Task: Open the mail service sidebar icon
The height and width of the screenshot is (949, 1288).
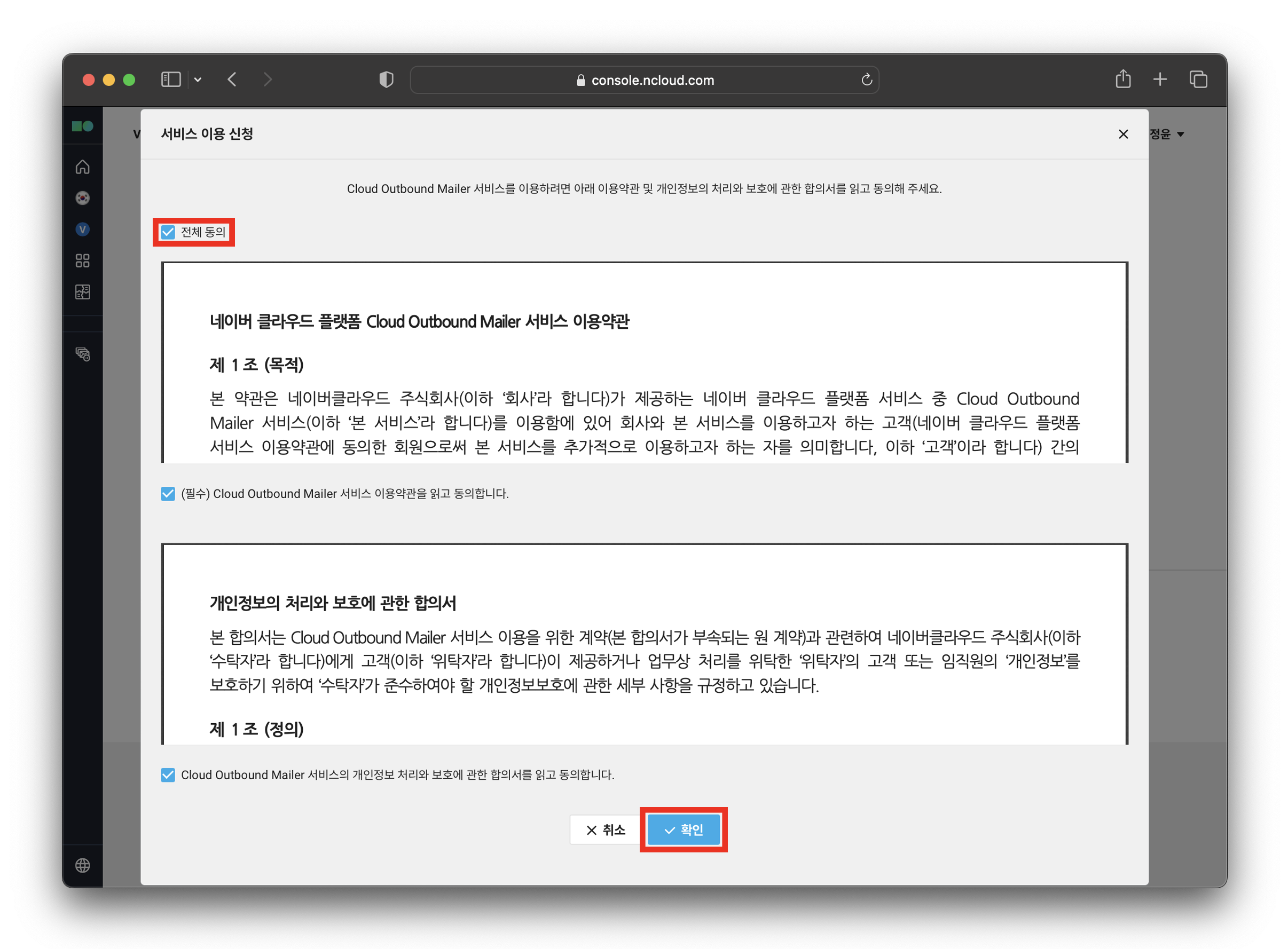Action: 83,354
